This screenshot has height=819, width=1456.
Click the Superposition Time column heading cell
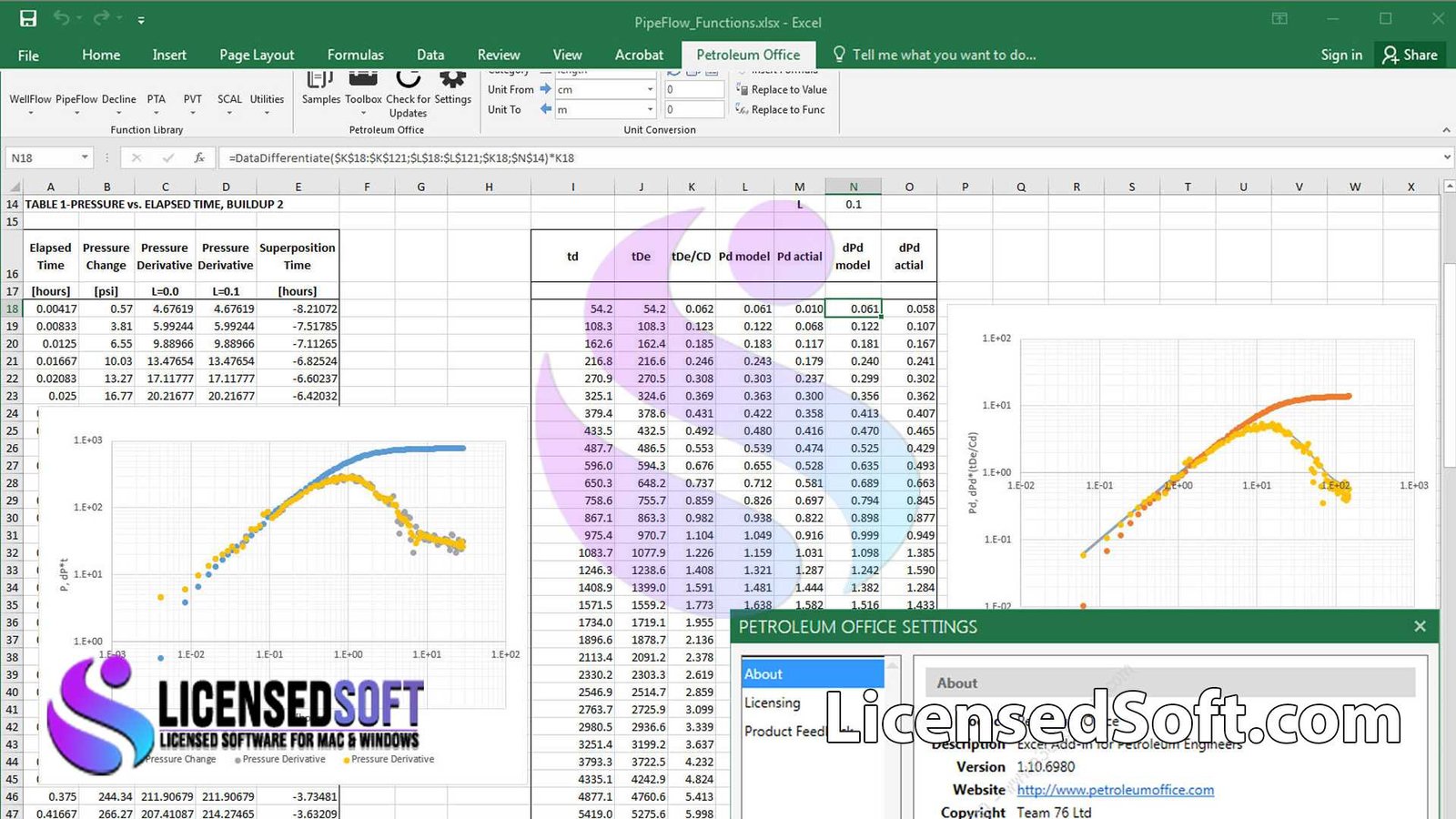pos(298,257)
